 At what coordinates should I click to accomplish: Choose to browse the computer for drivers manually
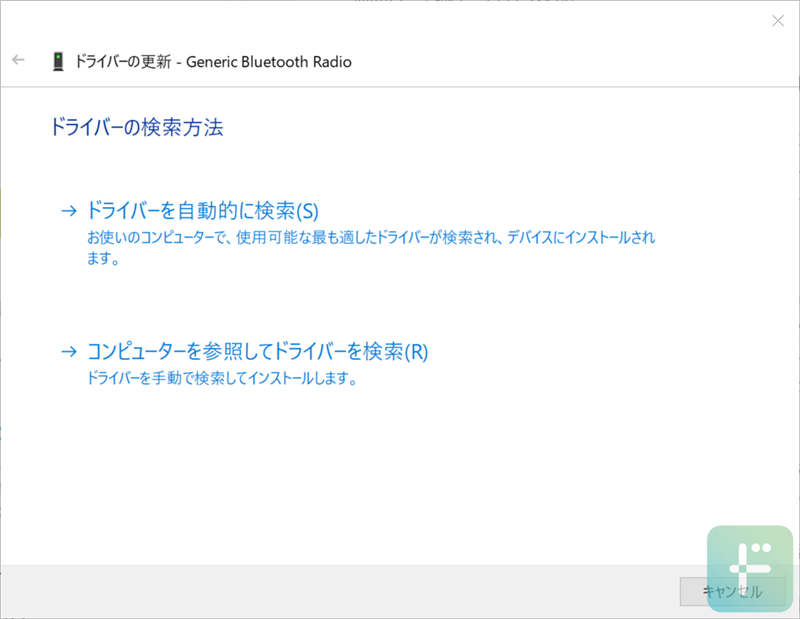coord(257,351)
